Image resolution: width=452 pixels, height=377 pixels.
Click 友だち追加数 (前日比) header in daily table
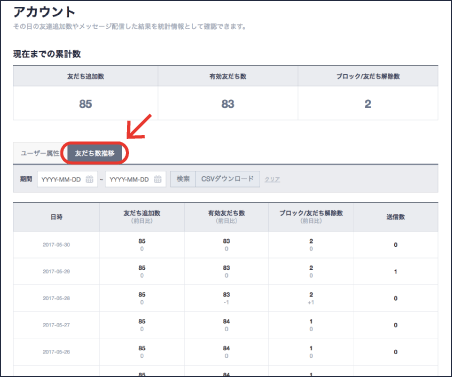click(x=142, y=216)
